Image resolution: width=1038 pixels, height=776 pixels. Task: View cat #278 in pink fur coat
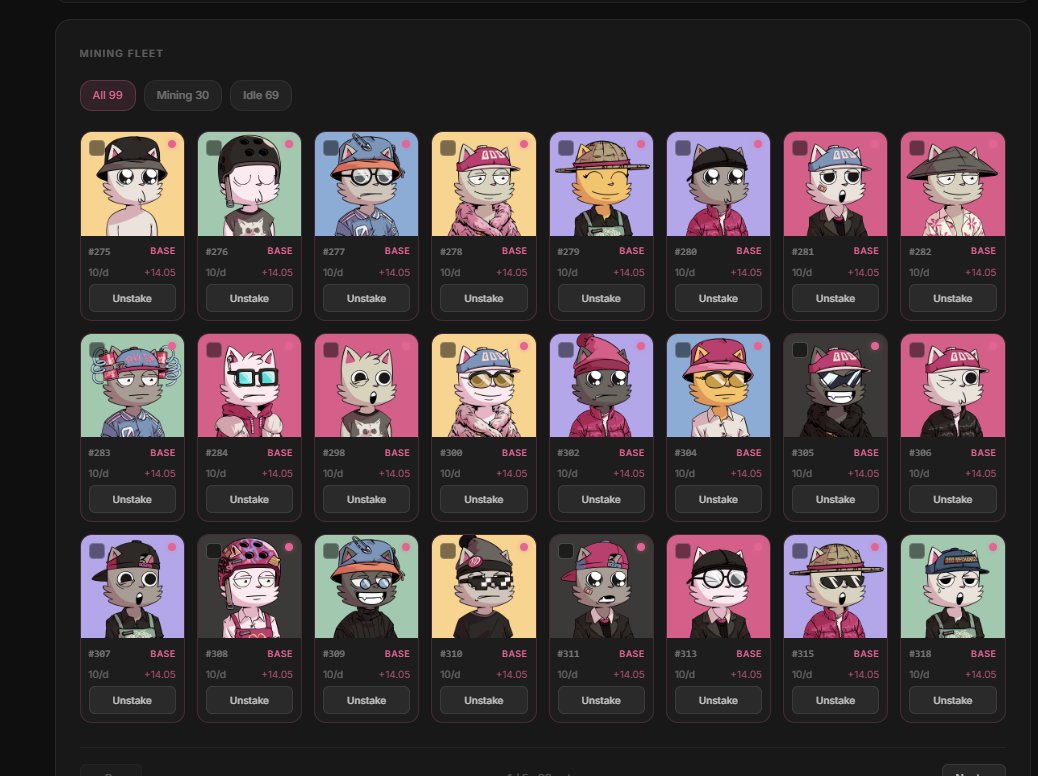pyautogui.click(x=484, y=184)
